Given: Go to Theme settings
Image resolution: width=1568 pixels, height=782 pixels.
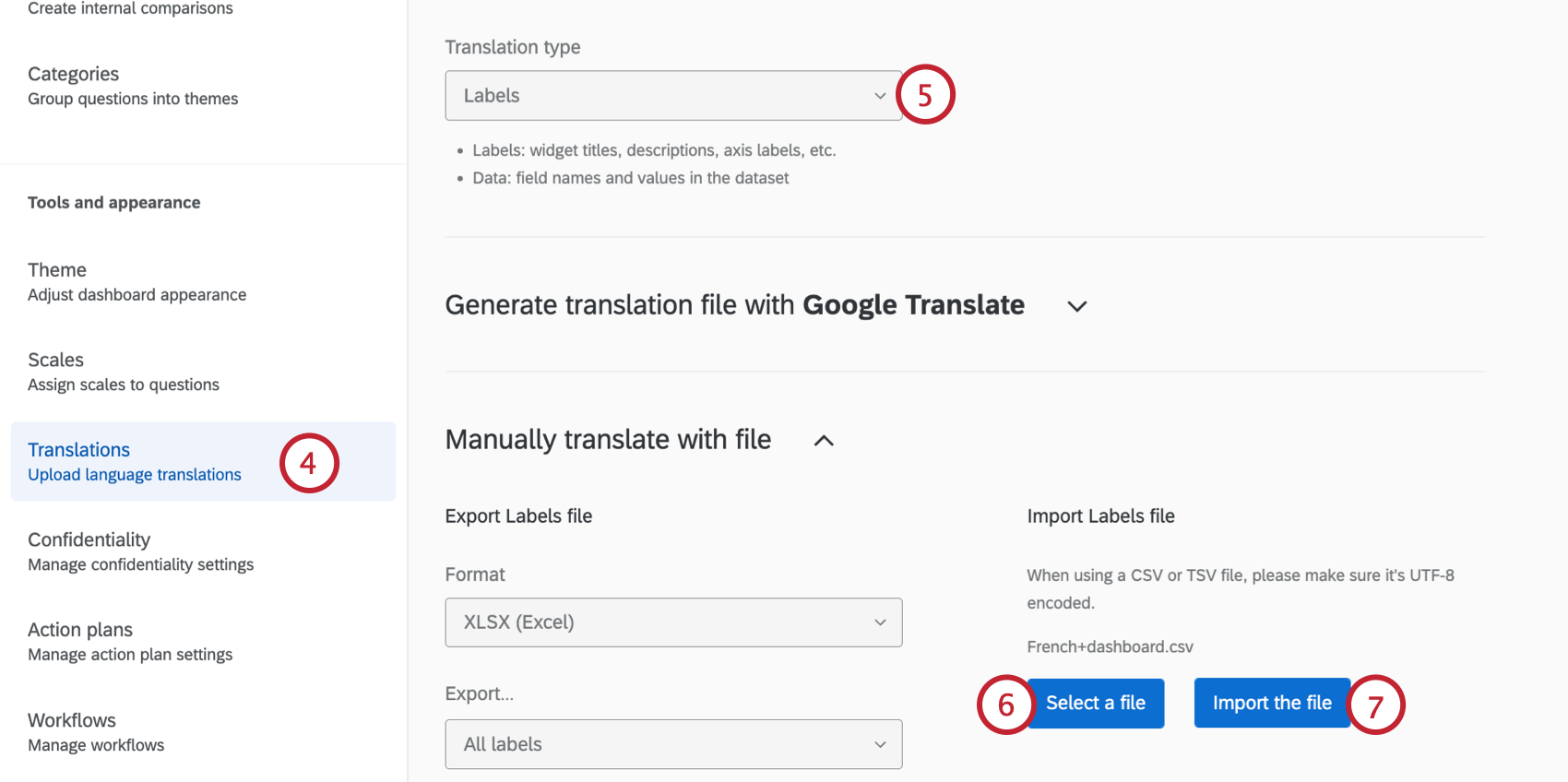Looking at the screenshot, I should (x=57, y=270).
